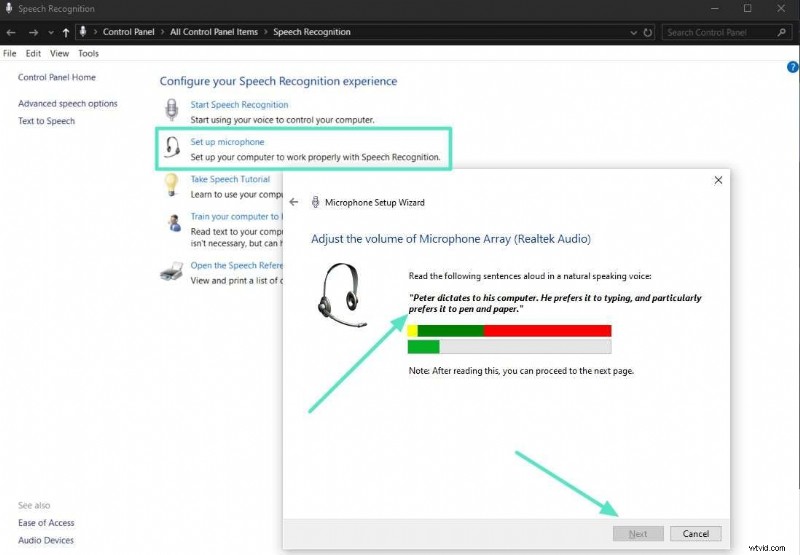Image resolution: width=800 pixels, height=555 pixels.
Task: Open the Advanced speech options link
Action: point(67,104)
